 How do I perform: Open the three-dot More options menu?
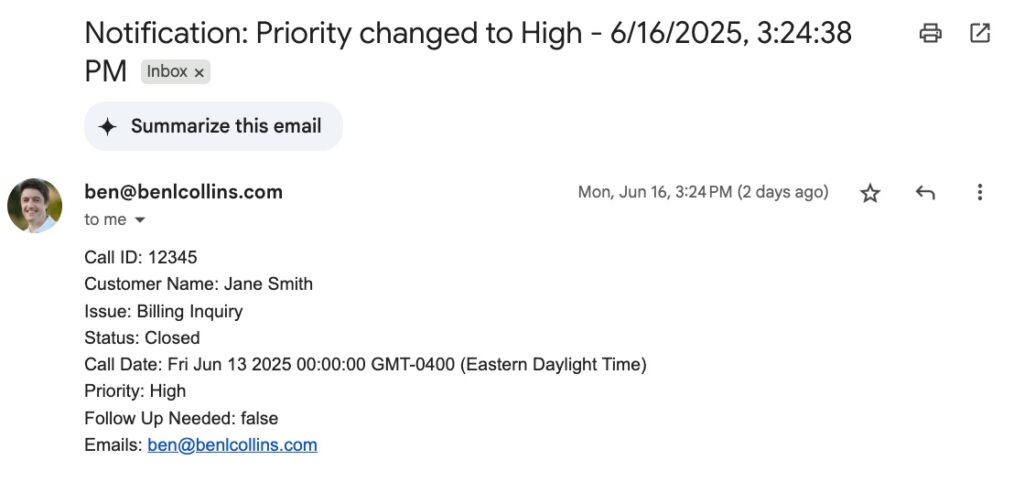(x=980, y=193)
